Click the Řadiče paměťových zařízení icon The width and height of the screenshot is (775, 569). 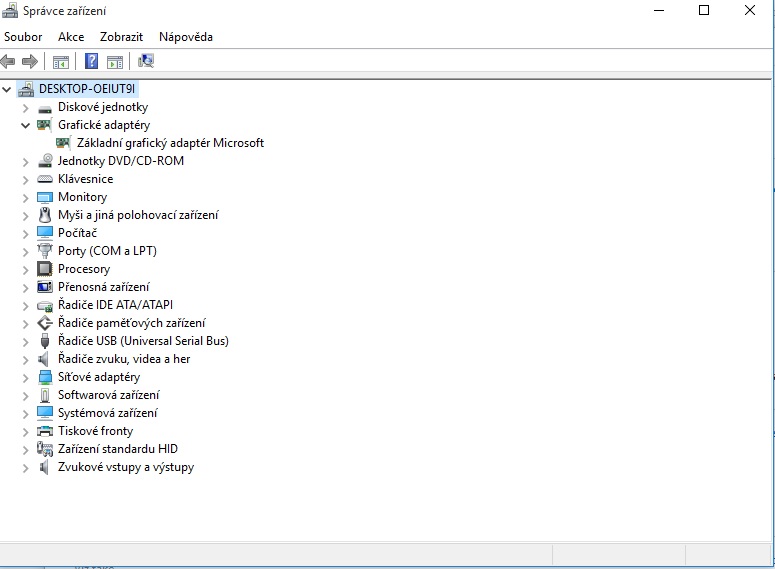pos(45,323)
